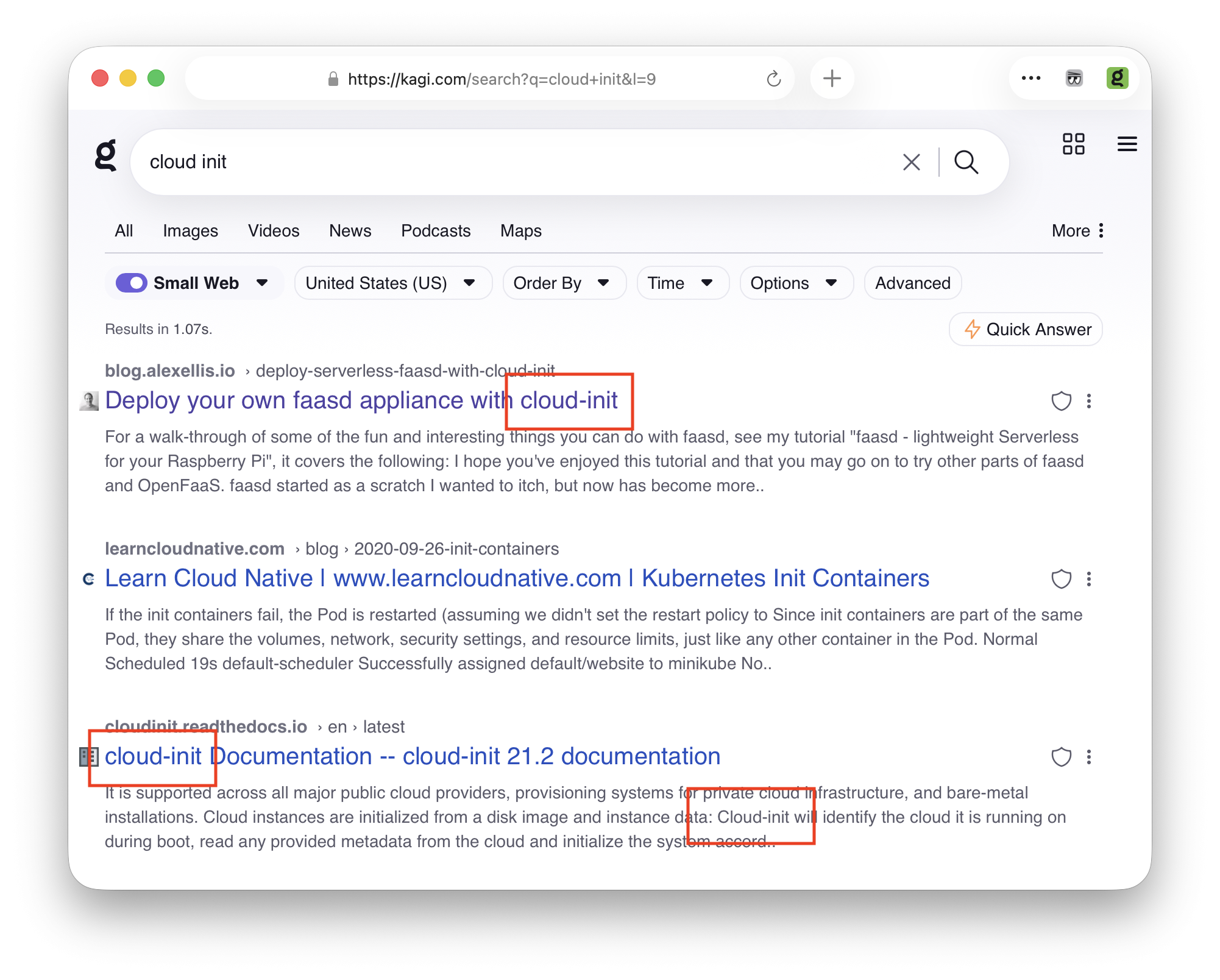Click the Advanced search button
1220x980 pixels.
[912, 283]
